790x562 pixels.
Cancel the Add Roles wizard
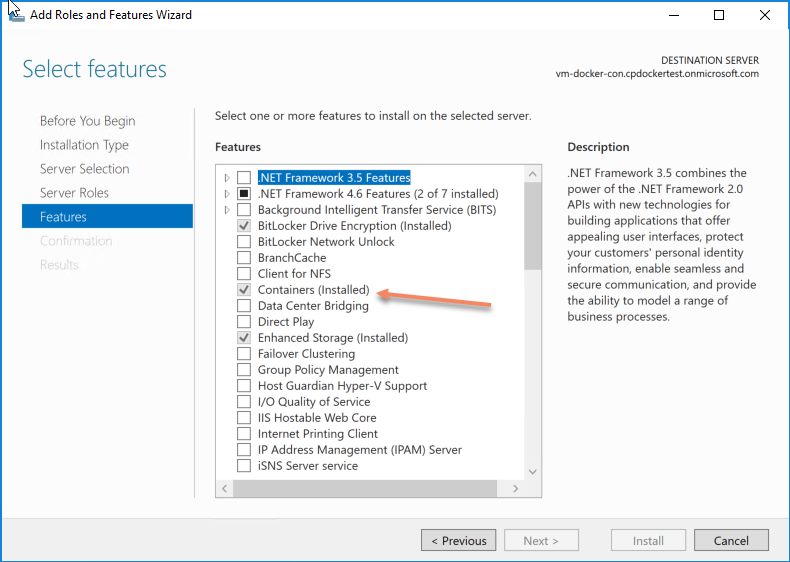point(731,540)
